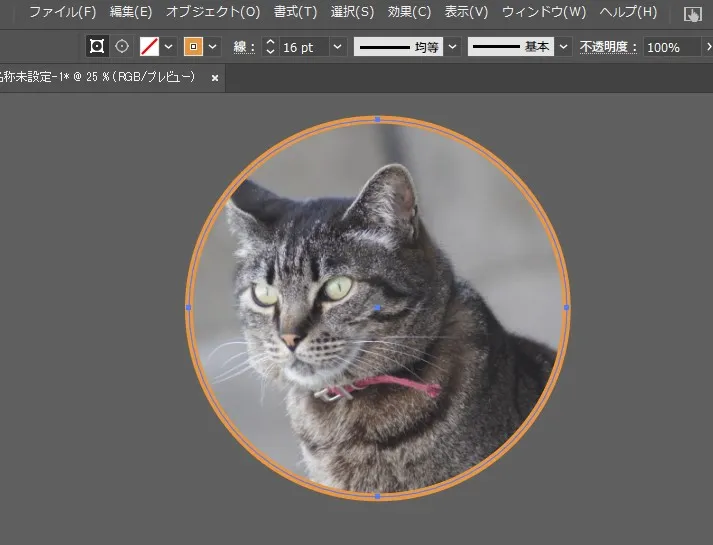Open the stroke color dropdown arrow

coord(213,46)
